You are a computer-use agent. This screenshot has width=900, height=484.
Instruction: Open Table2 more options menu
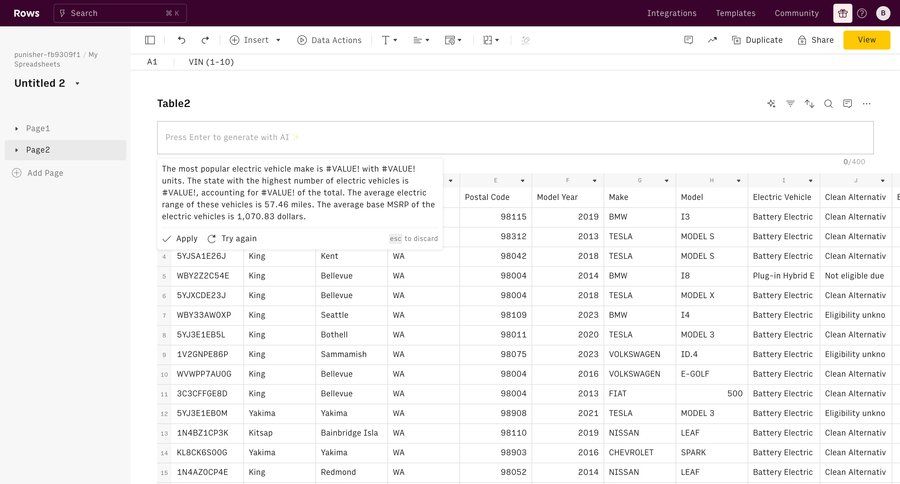(867, 104)
